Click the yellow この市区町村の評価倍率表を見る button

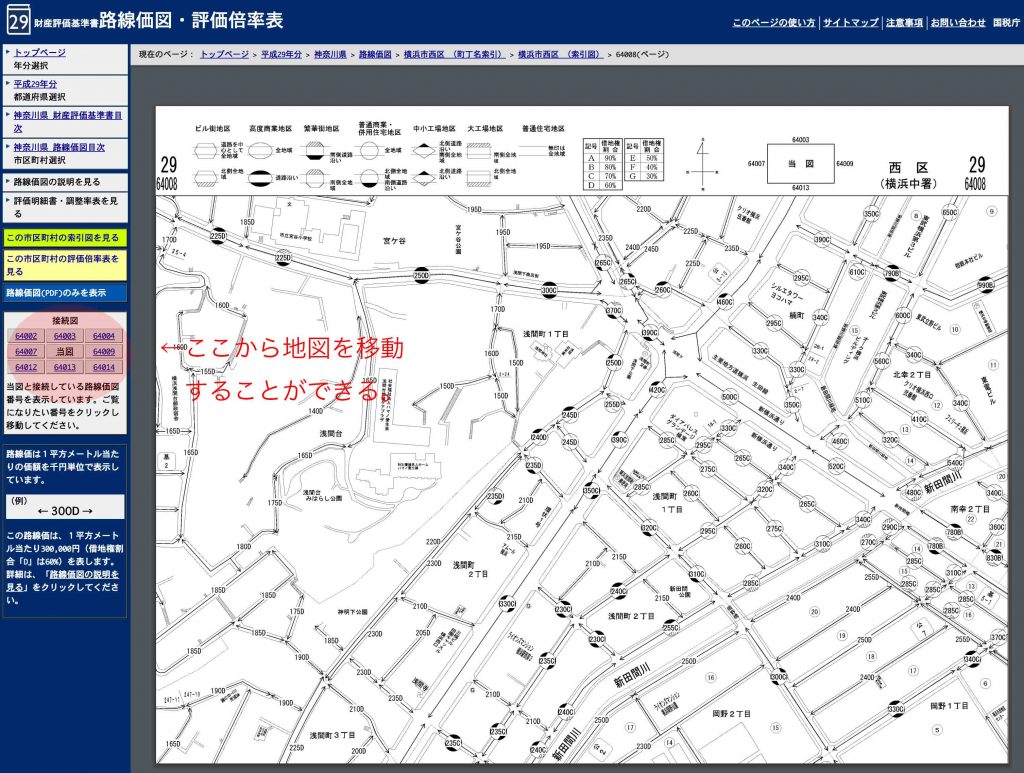pyautogui.click(x=62, y=265)
